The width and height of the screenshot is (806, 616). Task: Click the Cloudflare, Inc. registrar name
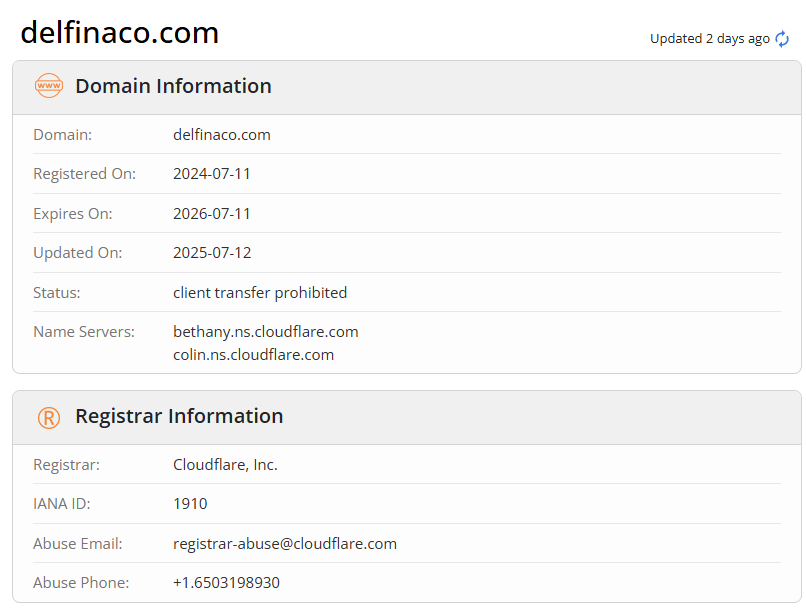point(225,465)
